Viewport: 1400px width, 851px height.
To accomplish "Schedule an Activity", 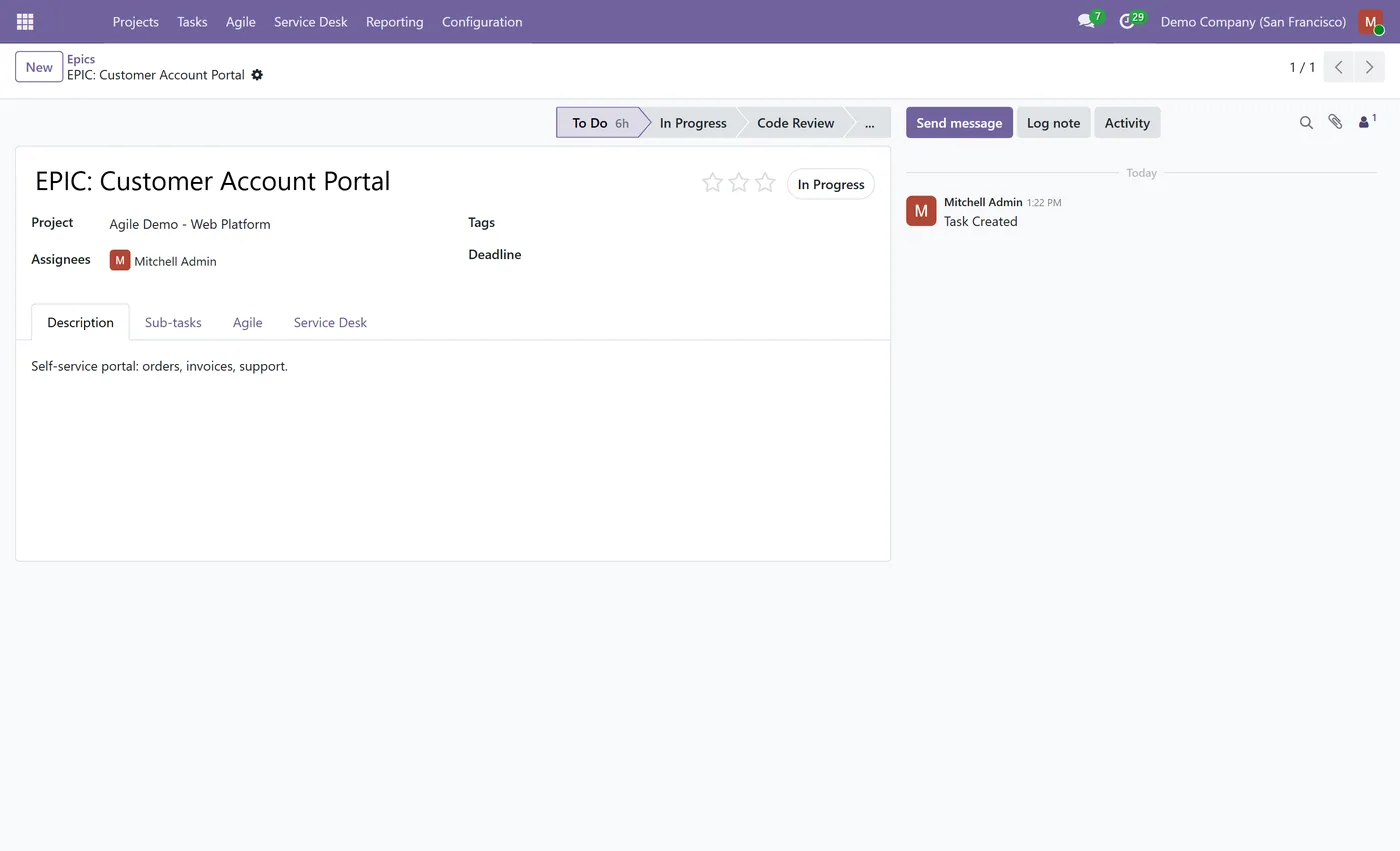I will [1127, 123].
